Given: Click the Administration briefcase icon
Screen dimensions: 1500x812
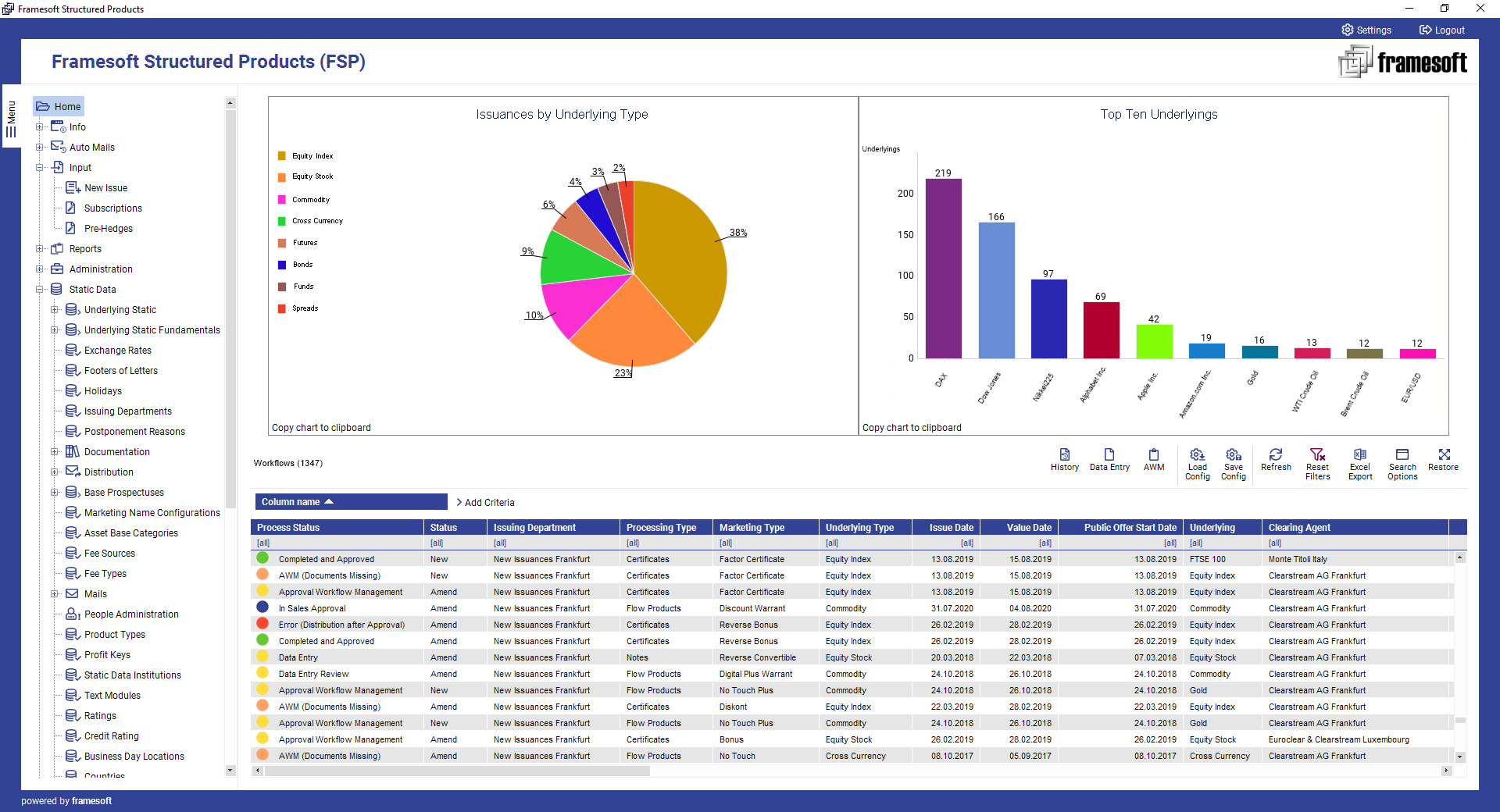Looking at the screenshot, I should (57, 269).
